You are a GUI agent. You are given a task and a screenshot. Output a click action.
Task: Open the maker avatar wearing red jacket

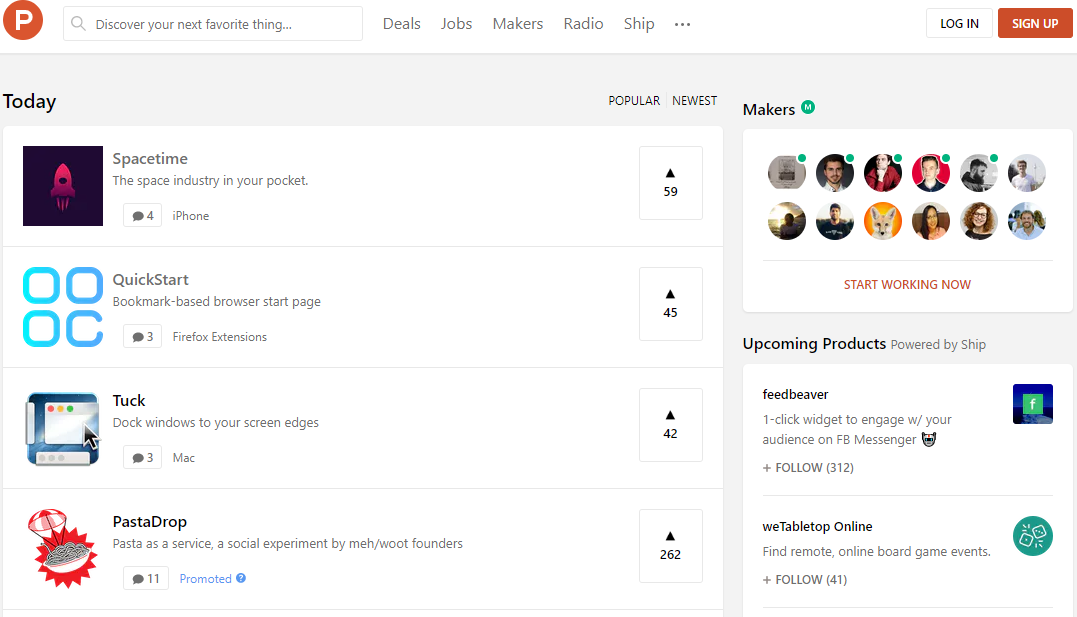[883, 172]
